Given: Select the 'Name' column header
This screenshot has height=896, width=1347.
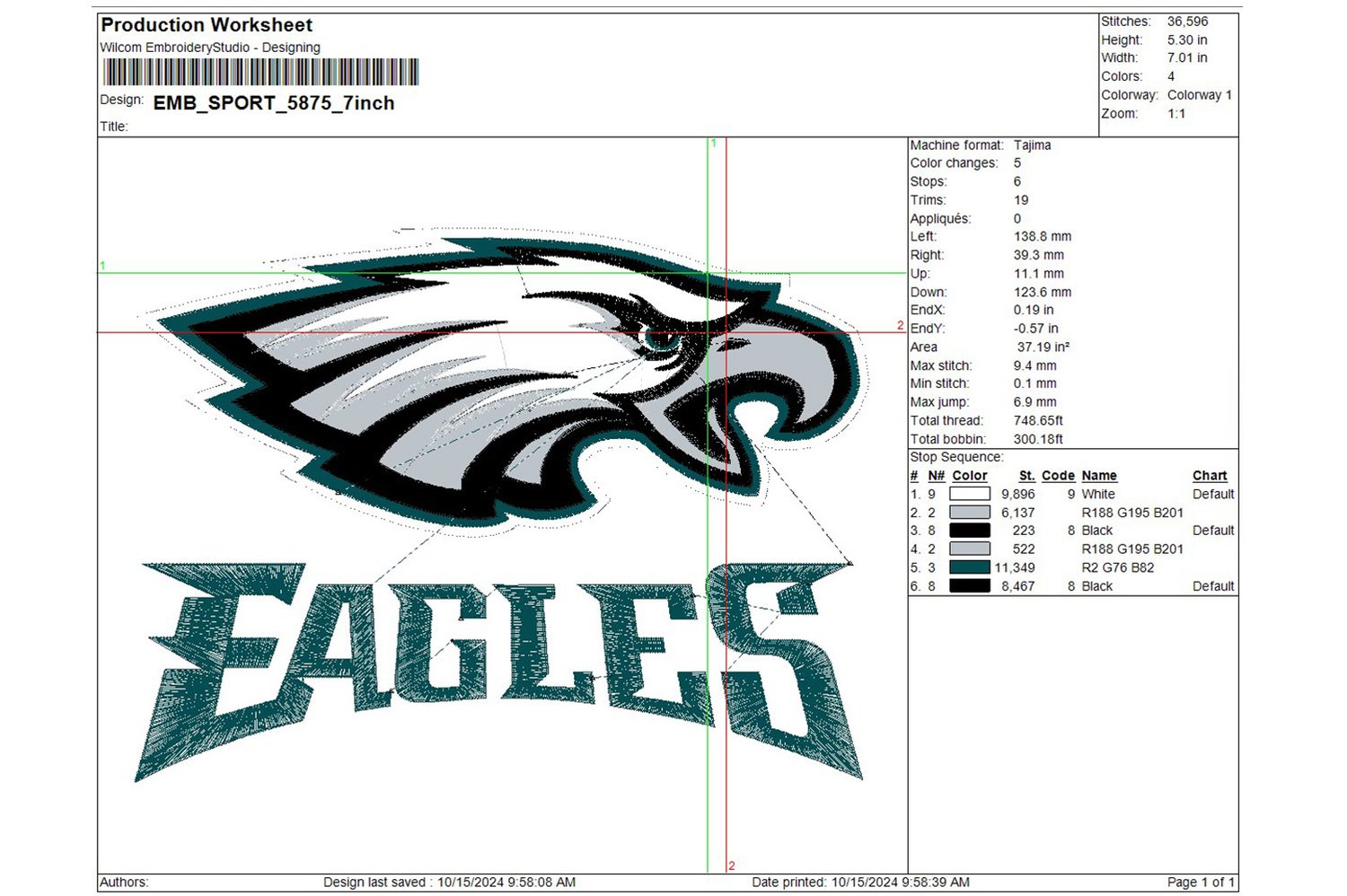Looking at the screenshot, I should (1099, 476).
